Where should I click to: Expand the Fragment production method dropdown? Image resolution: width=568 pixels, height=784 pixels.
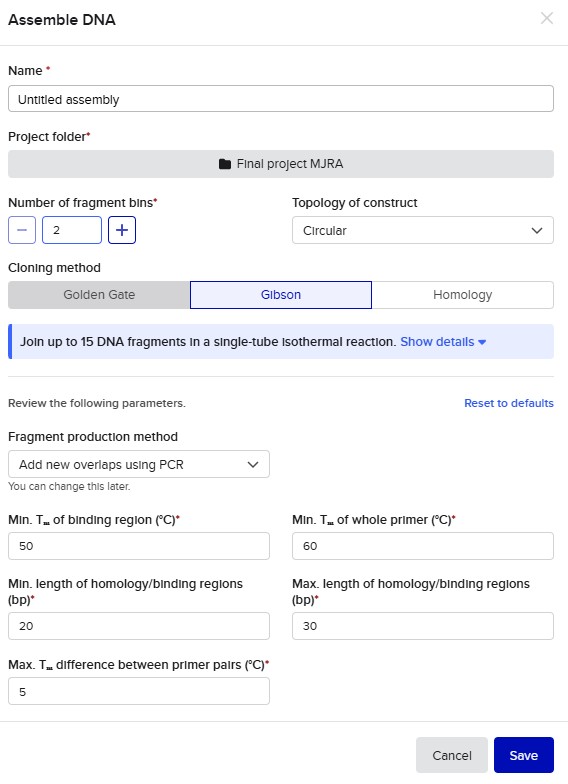139,464
